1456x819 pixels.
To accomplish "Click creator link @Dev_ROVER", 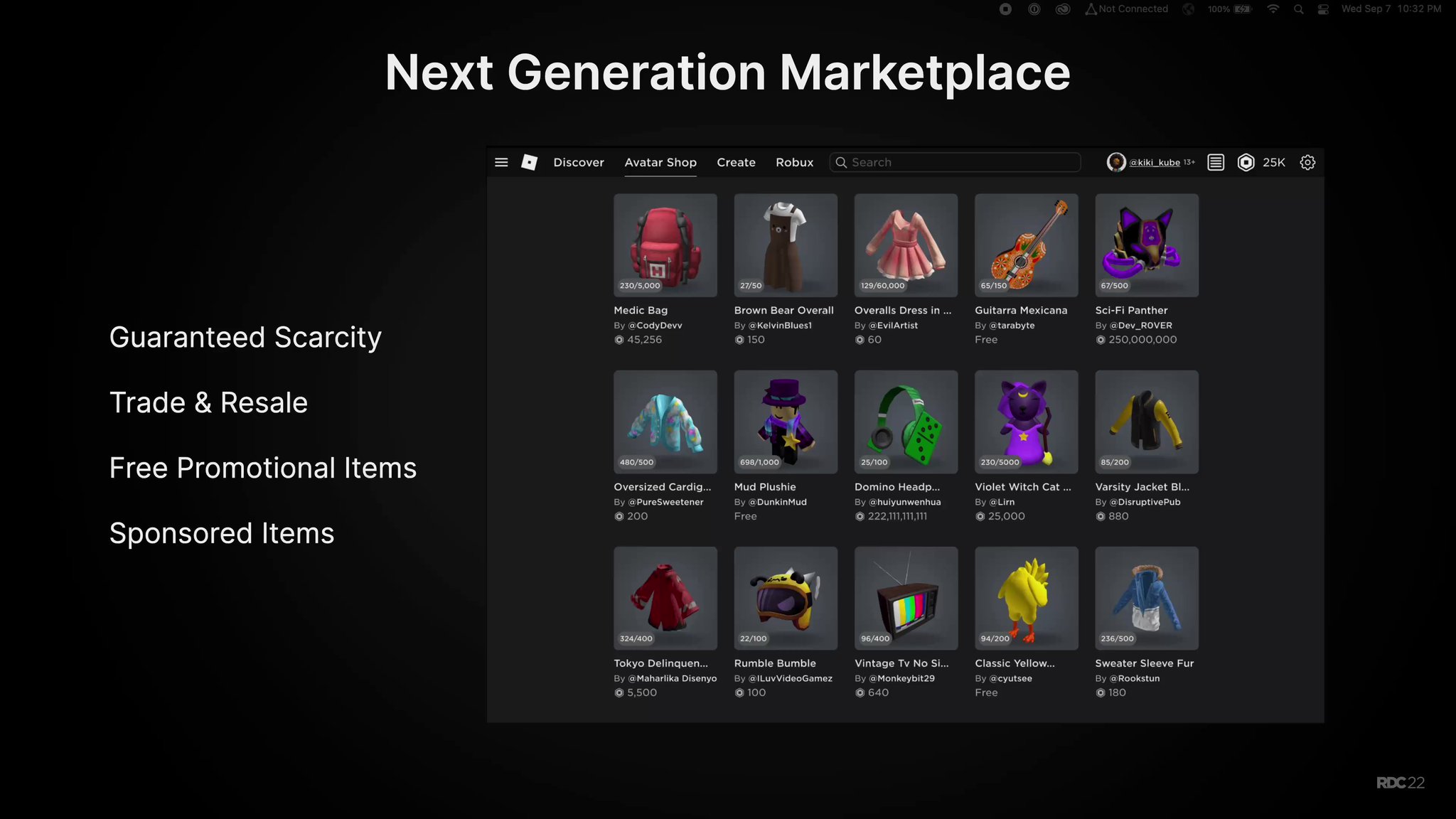I will click(x=1141, y=325).
